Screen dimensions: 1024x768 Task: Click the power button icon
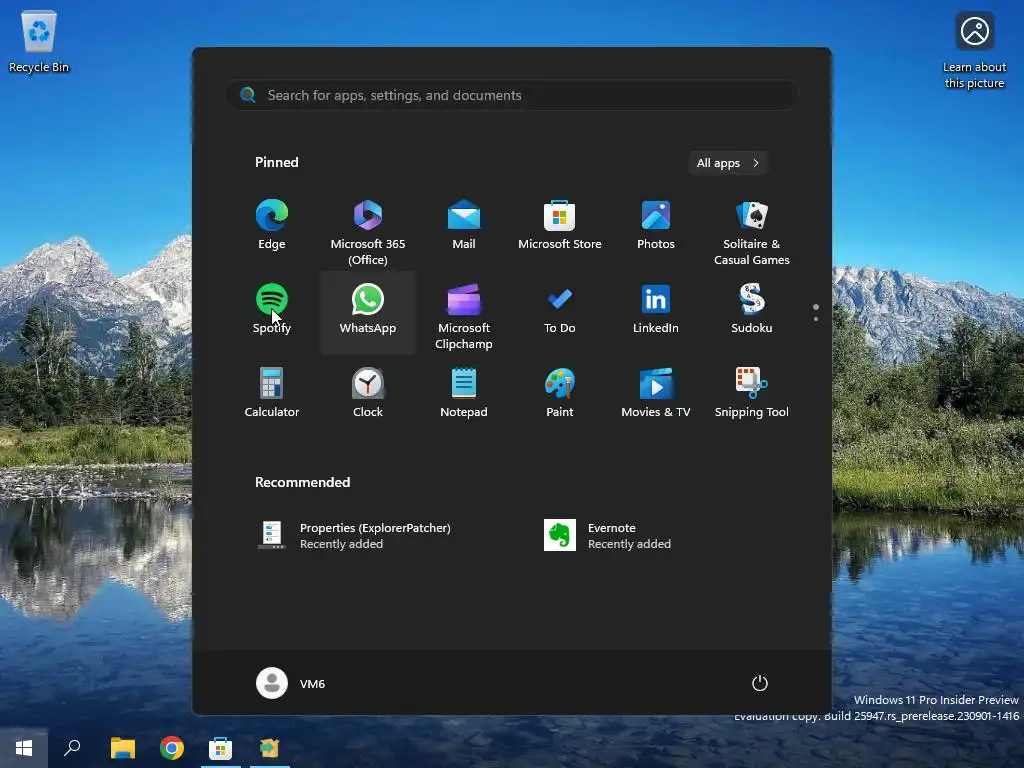(x=760, y=683)
